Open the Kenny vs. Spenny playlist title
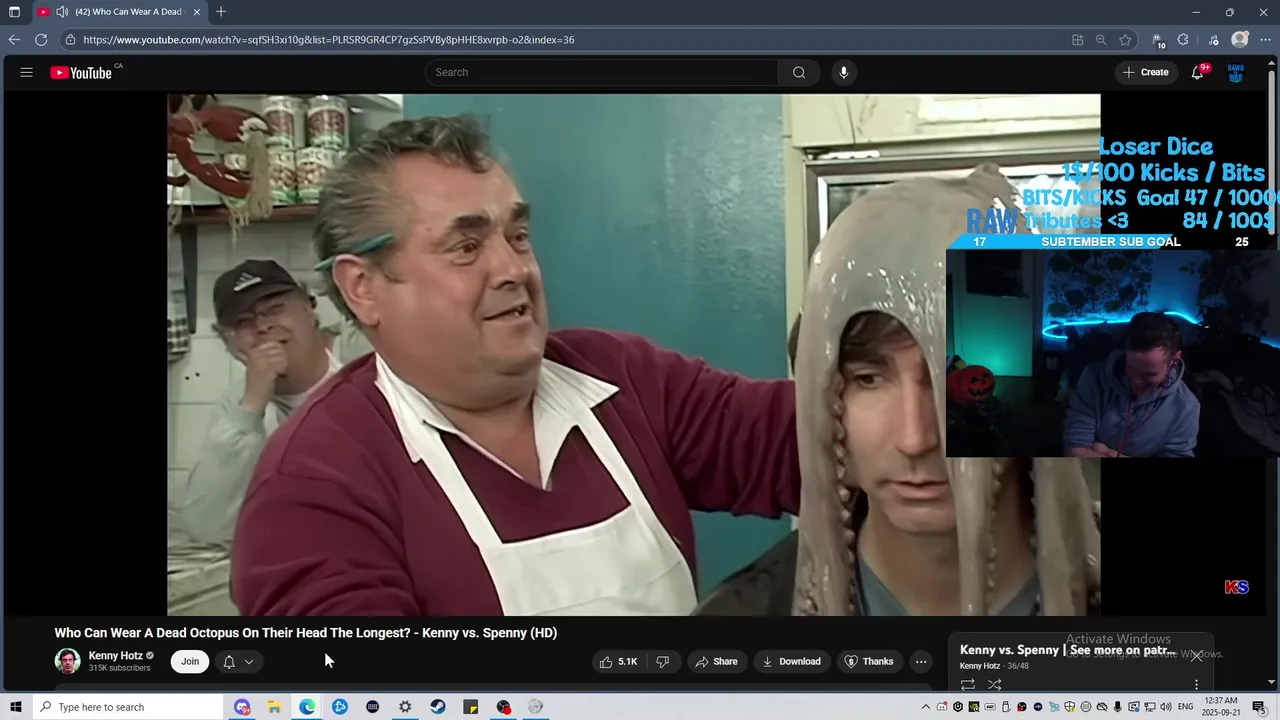This screenshot has height=720, width=1280. (x=1068, y=650)
